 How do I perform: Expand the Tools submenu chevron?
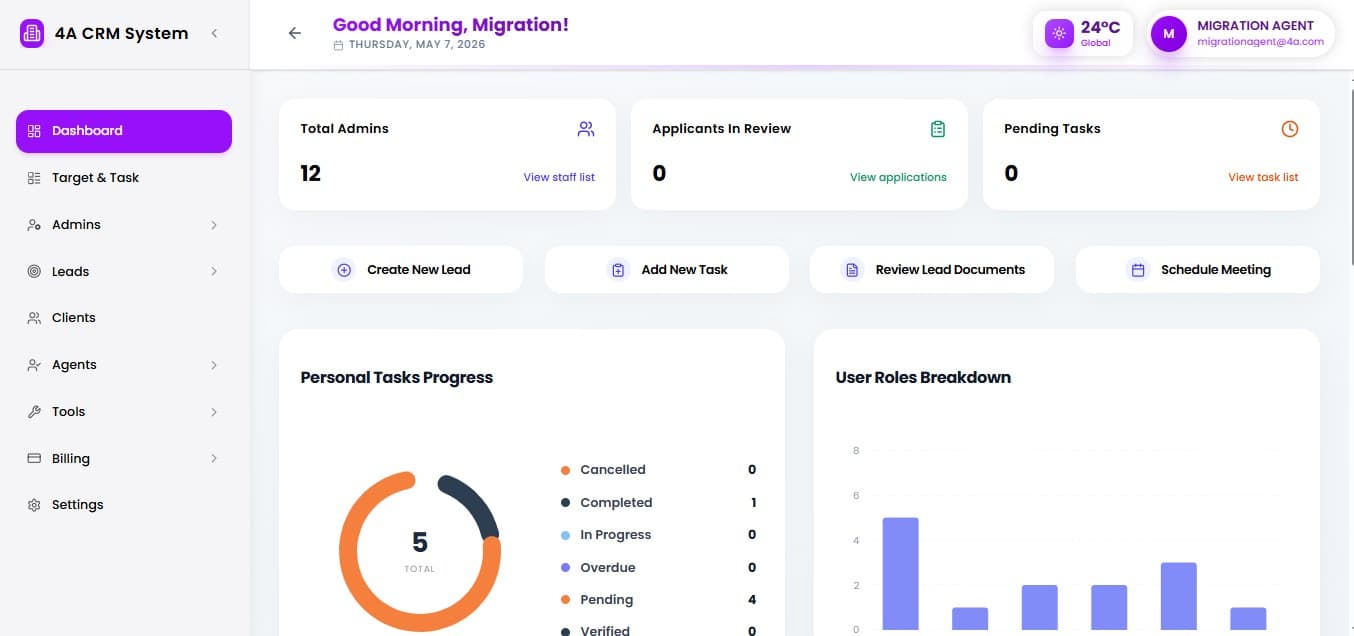(x=214, y=412)
